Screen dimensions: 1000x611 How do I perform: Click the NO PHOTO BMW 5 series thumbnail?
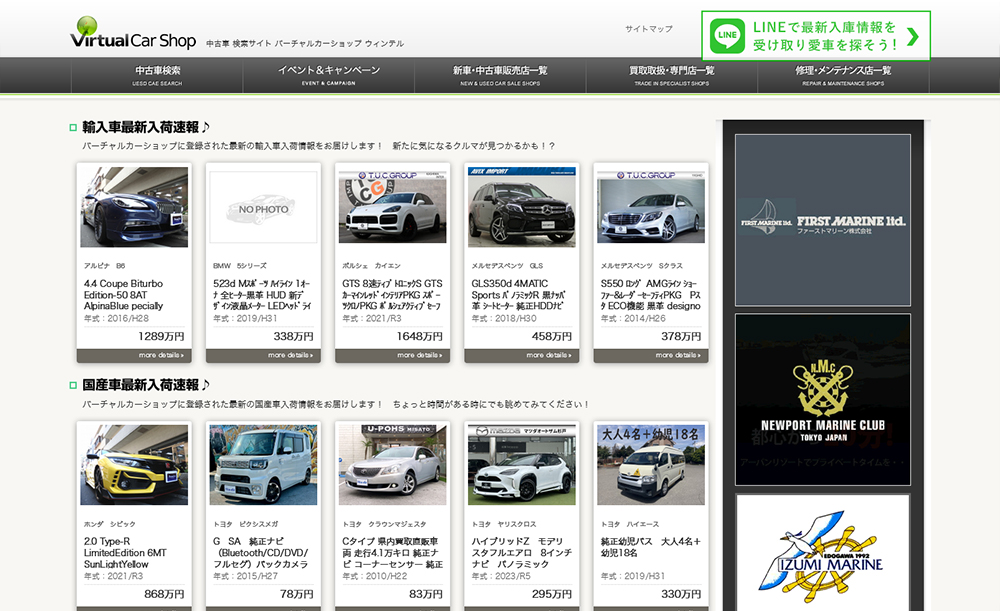pos(263,207)
